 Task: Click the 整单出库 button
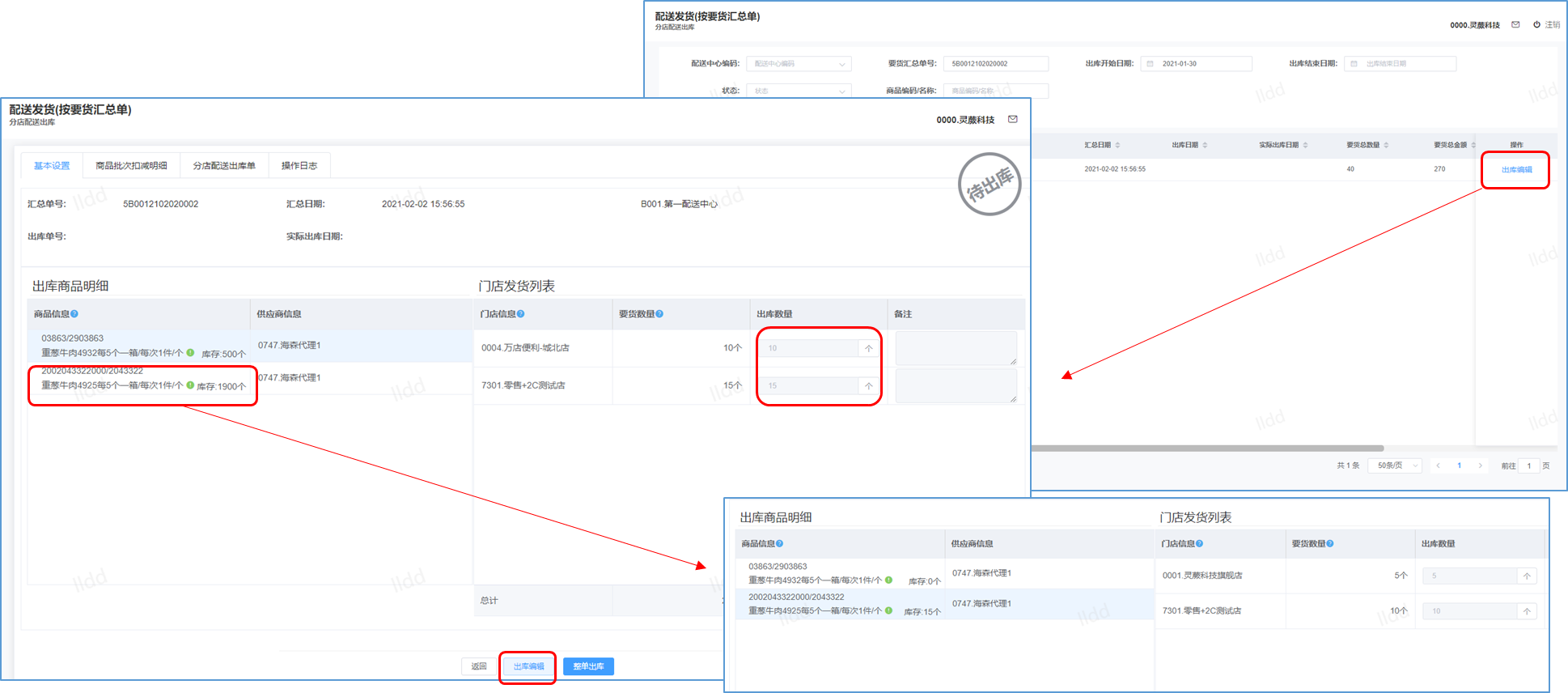(x=588, y=666)
